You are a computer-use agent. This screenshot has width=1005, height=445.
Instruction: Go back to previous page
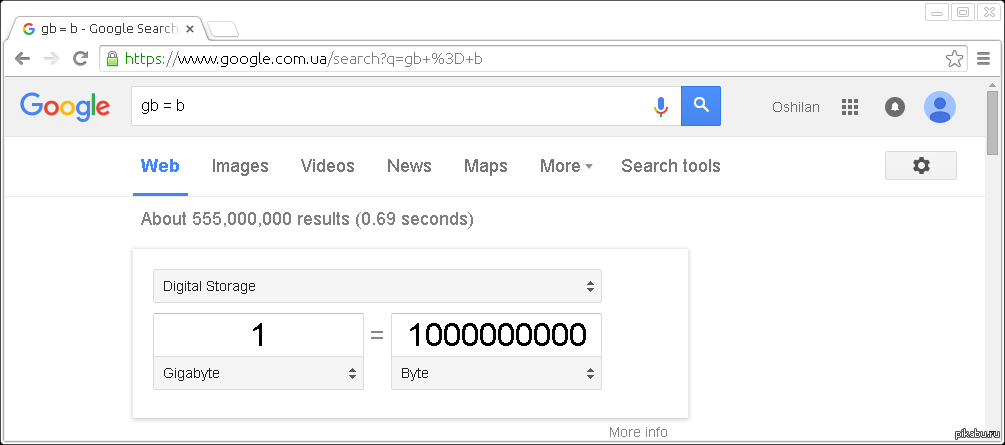tap(23, 58)
